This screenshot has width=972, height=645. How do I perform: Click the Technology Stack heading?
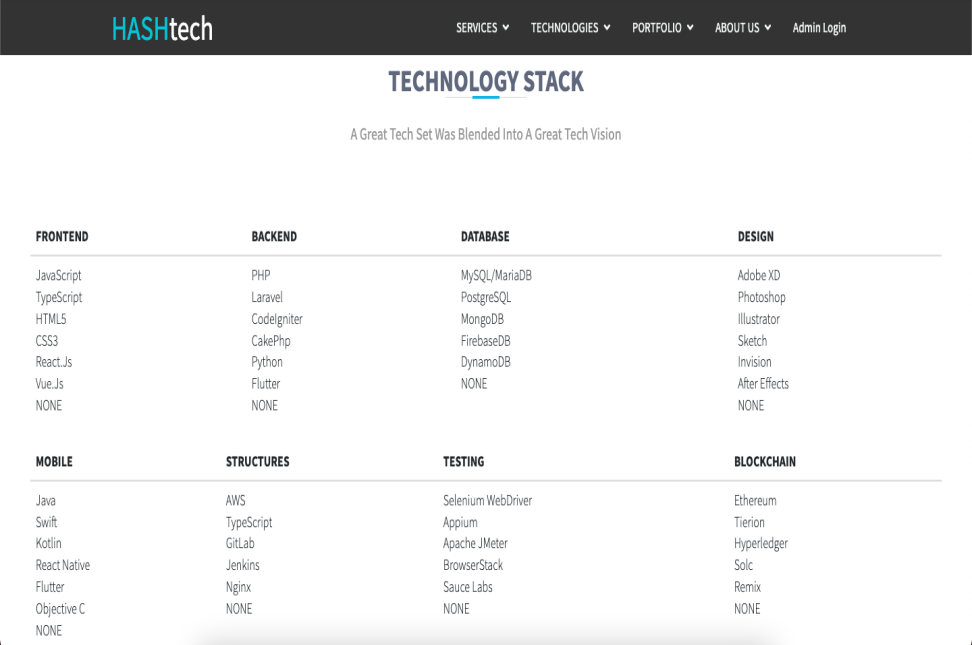[486, 82]
